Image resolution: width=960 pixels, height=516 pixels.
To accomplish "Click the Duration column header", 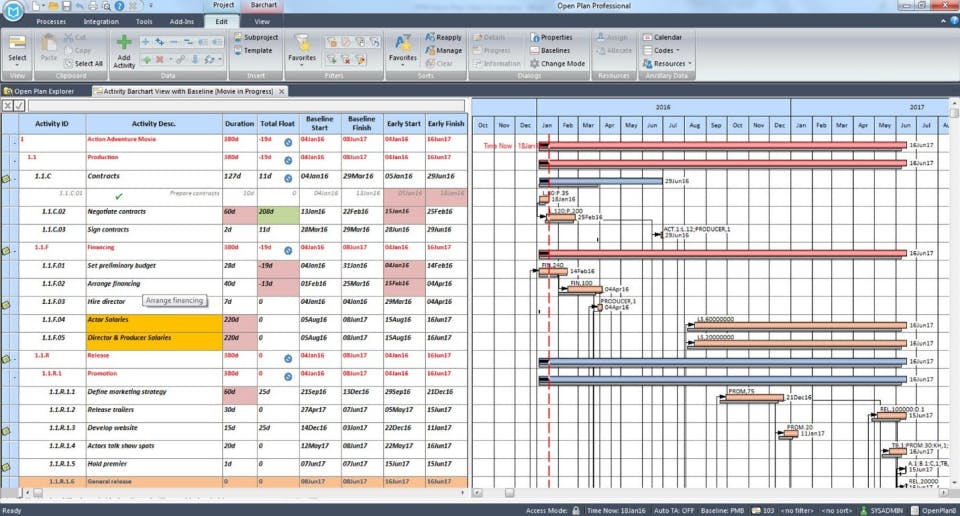I will pos(239,124).
